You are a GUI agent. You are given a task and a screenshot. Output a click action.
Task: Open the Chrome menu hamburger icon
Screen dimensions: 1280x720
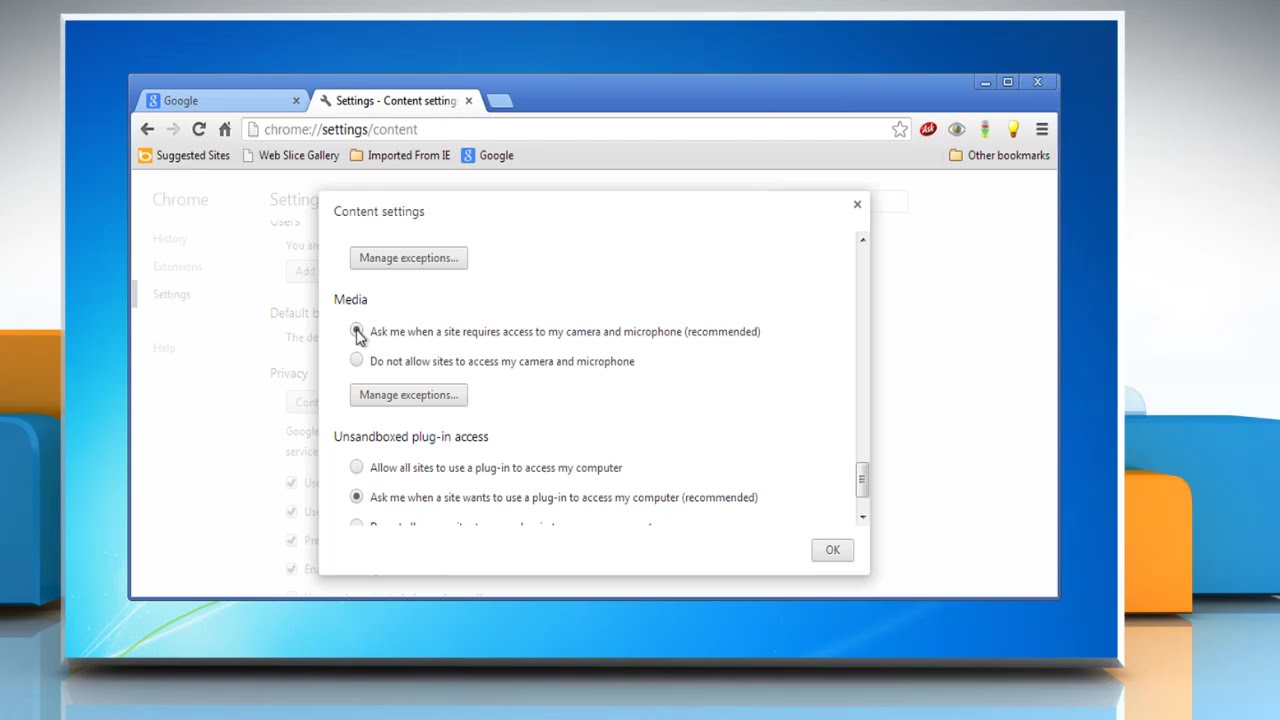(1042, 129)
